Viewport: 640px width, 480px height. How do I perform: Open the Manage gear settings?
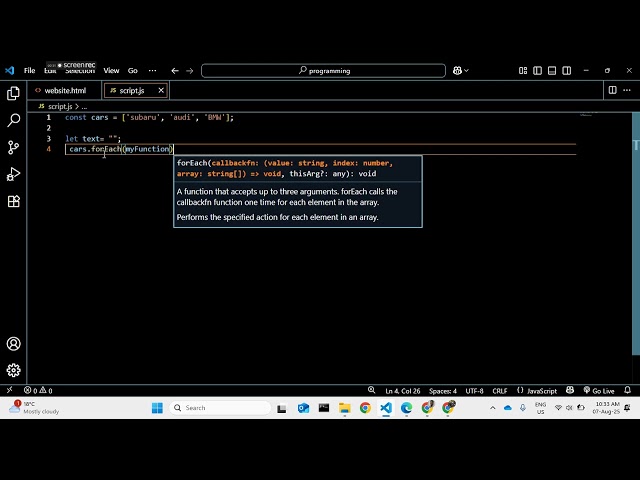point(13,370)
